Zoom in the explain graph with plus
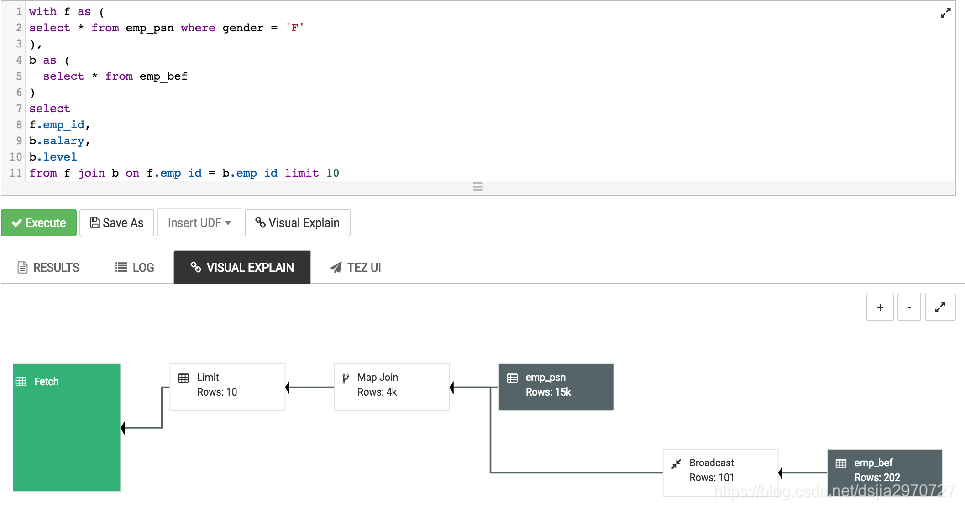965x510 pixels. [x=880, y=307]
